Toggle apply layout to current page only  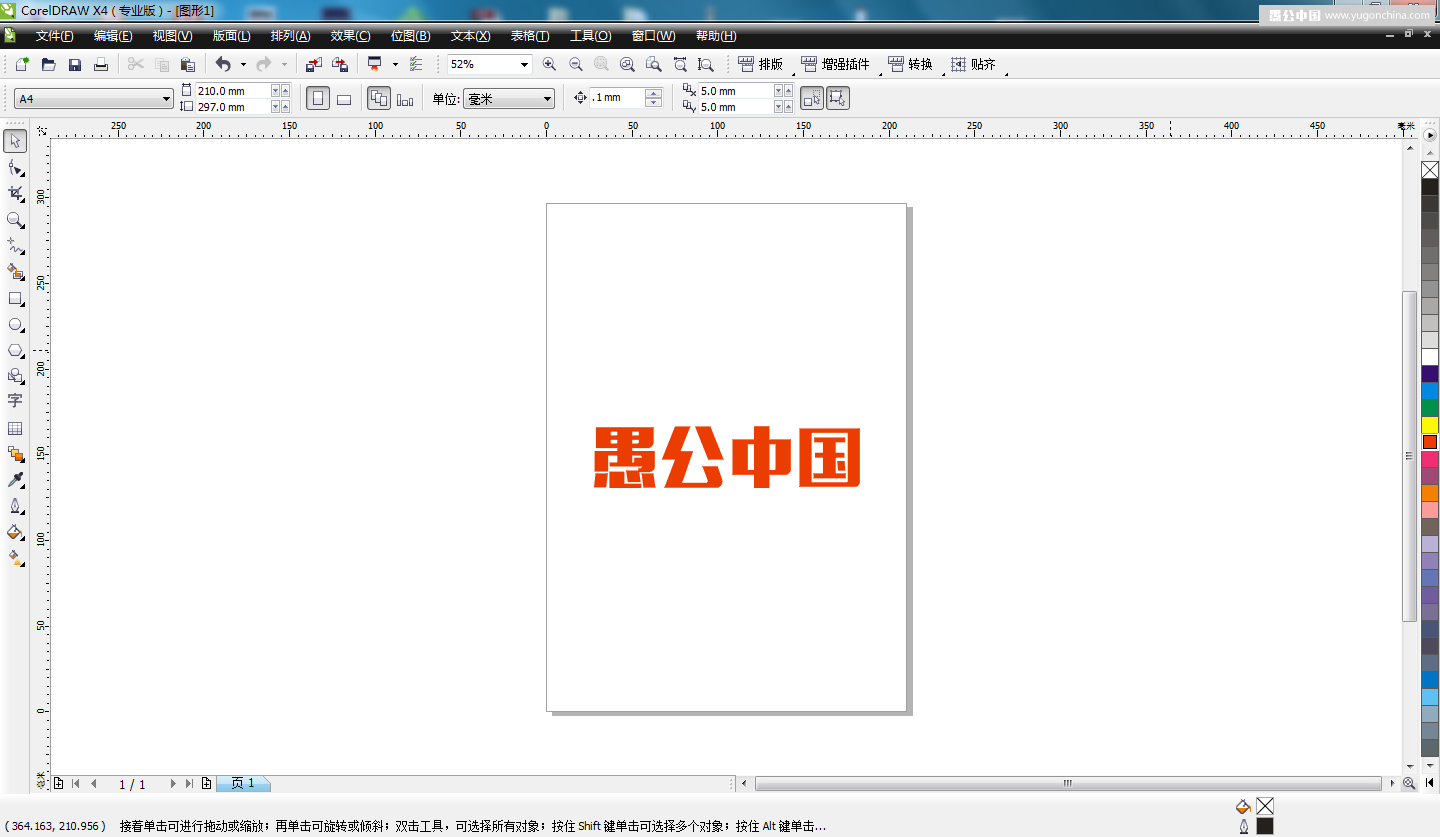pos(404,98)
